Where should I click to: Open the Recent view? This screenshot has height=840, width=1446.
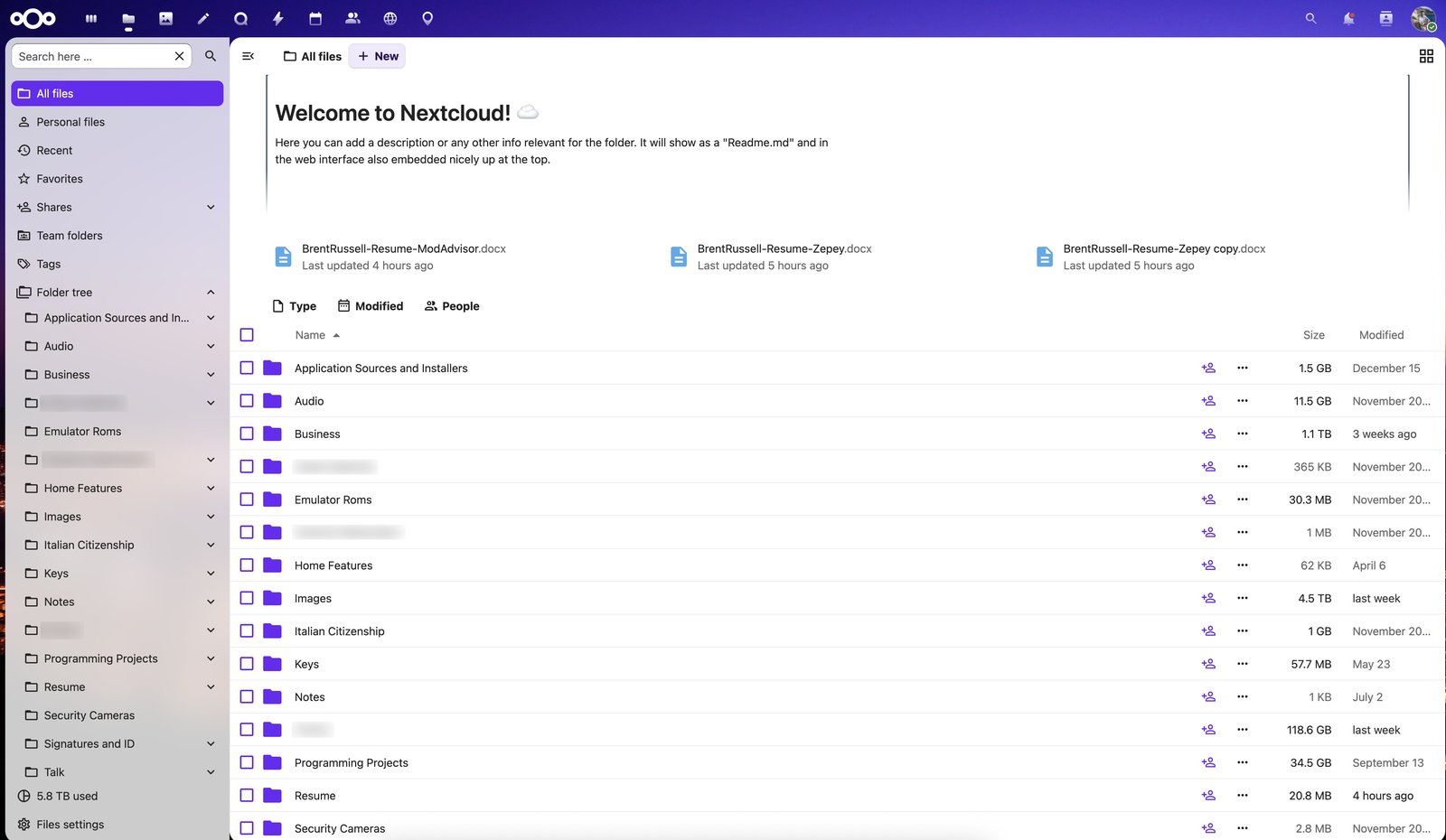[117, 150]
